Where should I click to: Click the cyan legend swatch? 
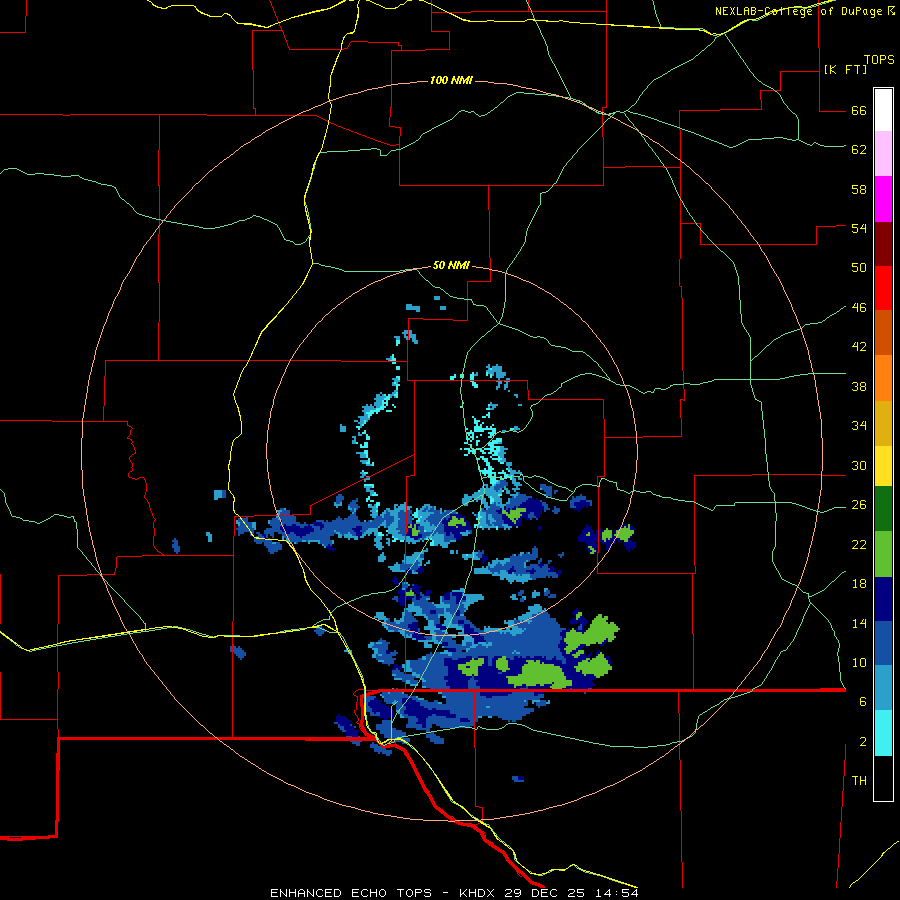883,733
